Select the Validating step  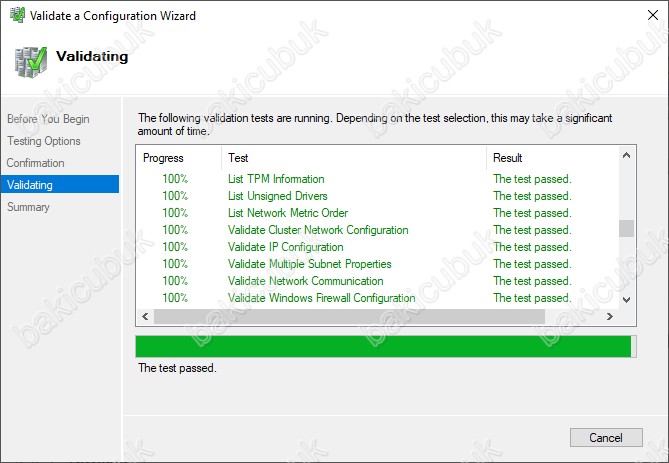60,184
